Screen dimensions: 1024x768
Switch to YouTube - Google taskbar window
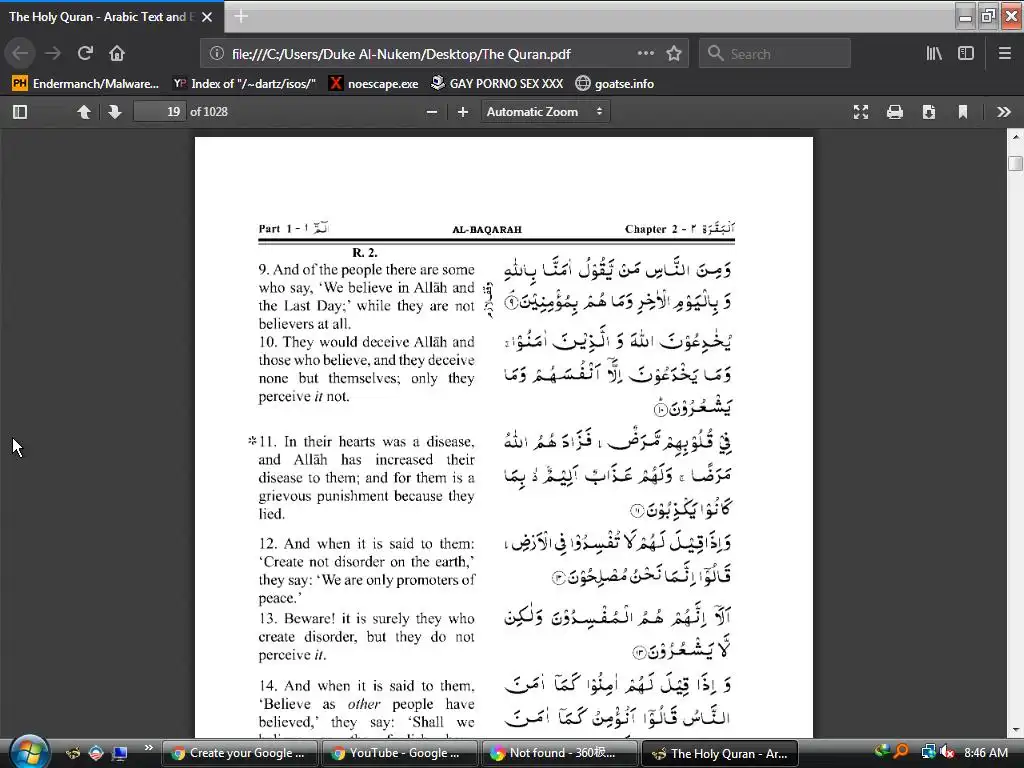(x=399, y=753)
